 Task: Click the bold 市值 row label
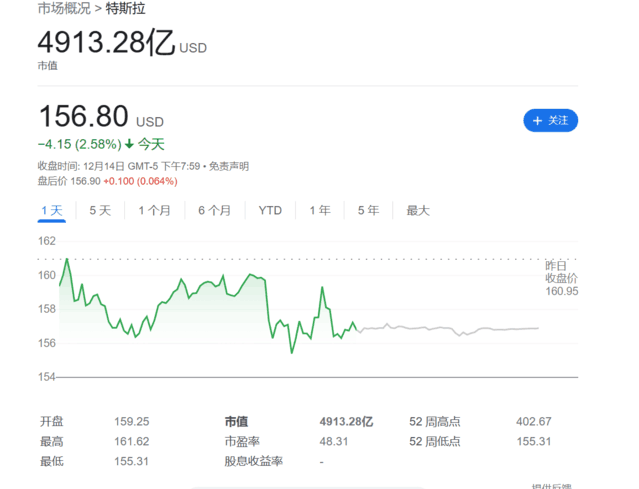click(236, 421)
